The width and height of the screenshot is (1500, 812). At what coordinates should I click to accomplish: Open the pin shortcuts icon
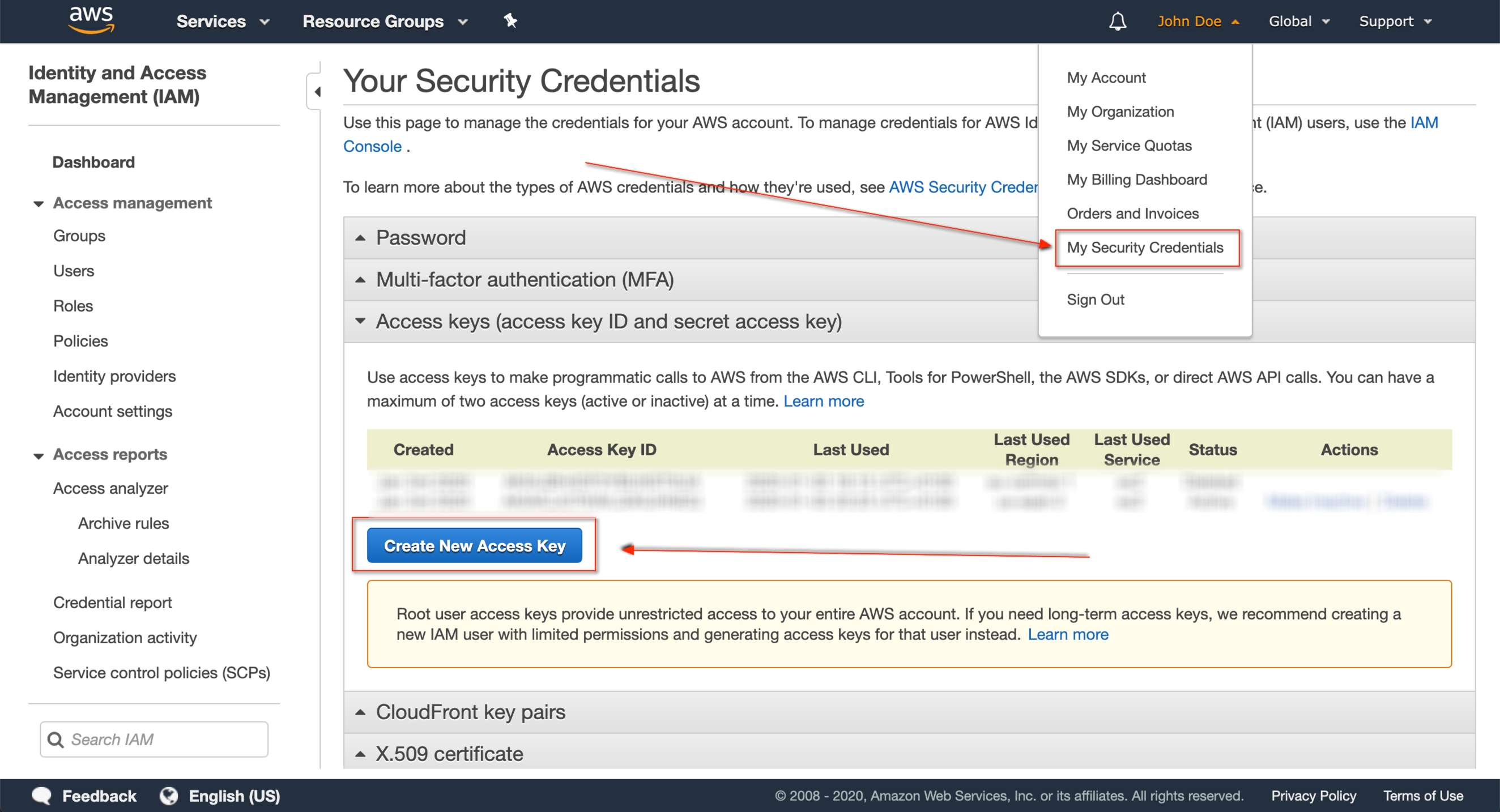pyautogui.click(x=510, y=21)
